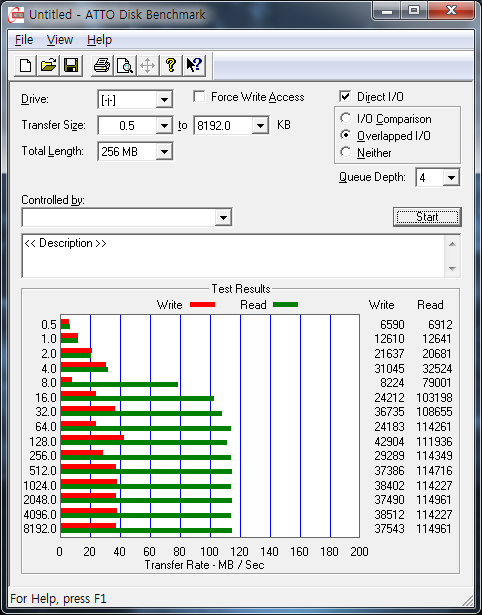This screenshot has width=482, height=615.
Task: Save results using the floppy disk icon
Action: (x=71, y=66)
